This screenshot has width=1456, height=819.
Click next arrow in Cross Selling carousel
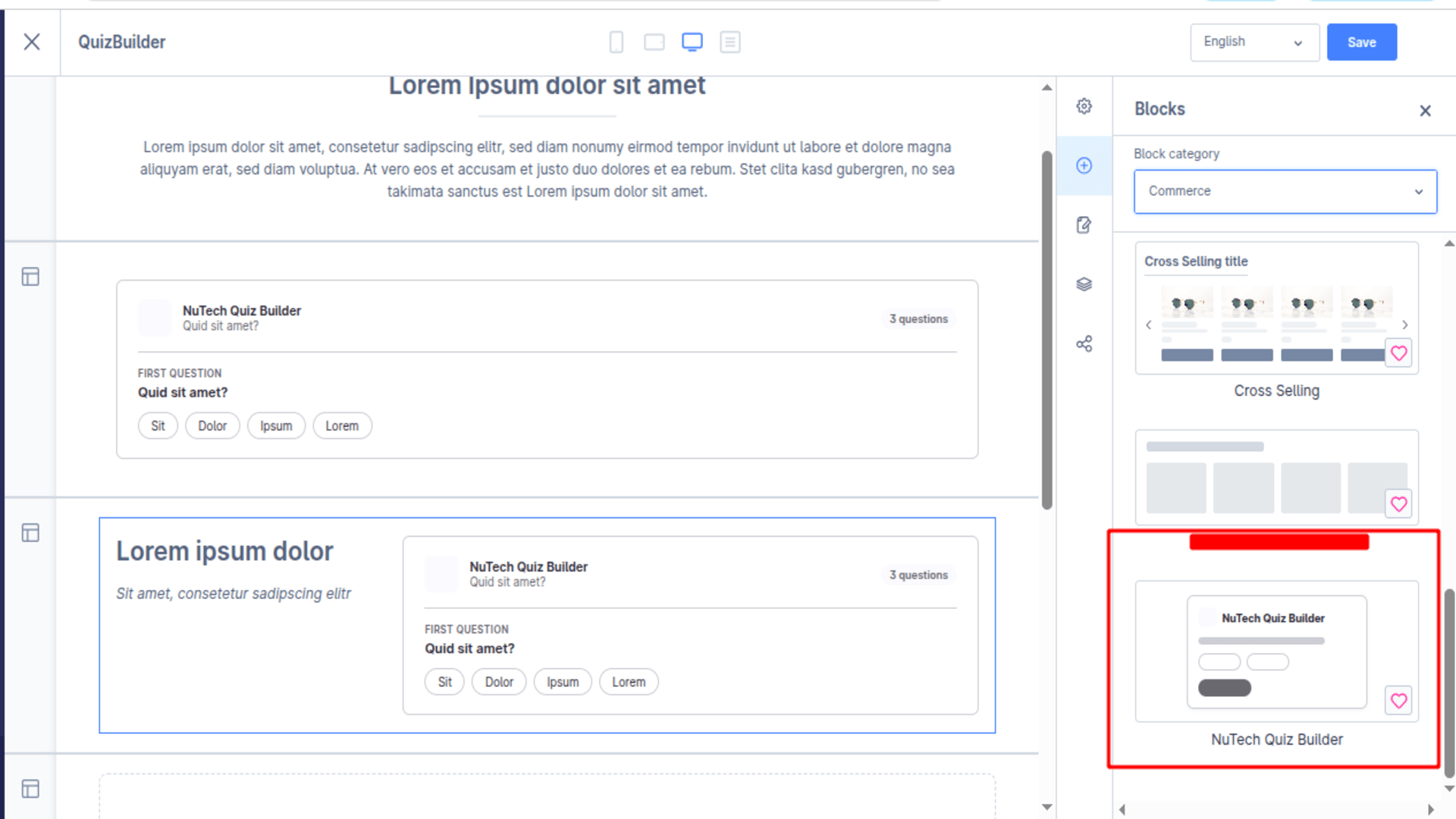click(1404, 325)
